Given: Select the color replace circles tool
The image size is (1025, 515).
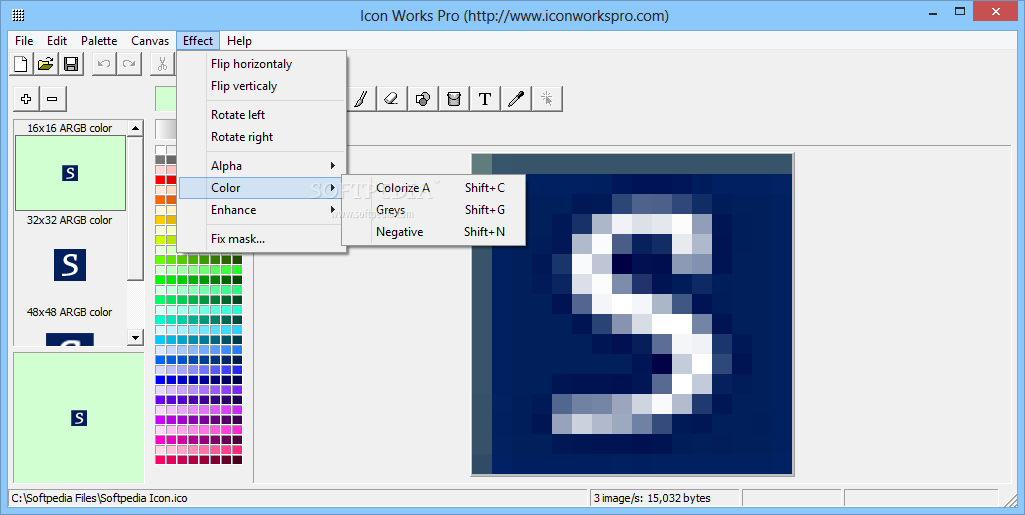Looking at the screenshot, I should (x=423, y=99).
